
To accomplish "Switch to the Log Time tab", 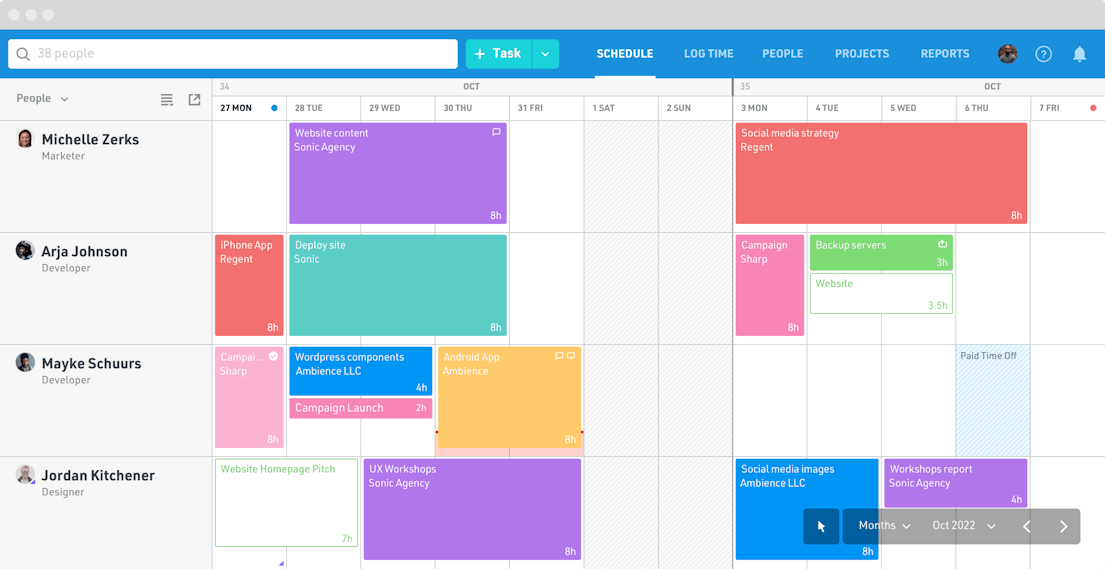I will [x=708, y=54].
